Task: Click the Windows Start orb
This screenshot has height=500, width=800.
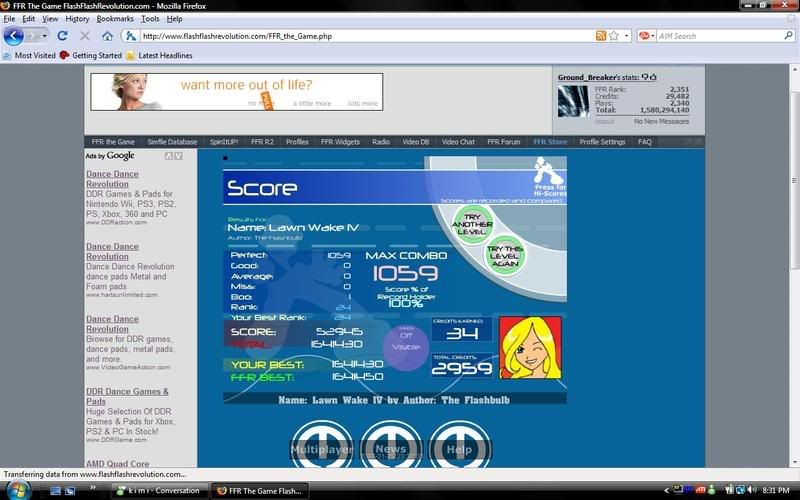Action: (19, 490)
